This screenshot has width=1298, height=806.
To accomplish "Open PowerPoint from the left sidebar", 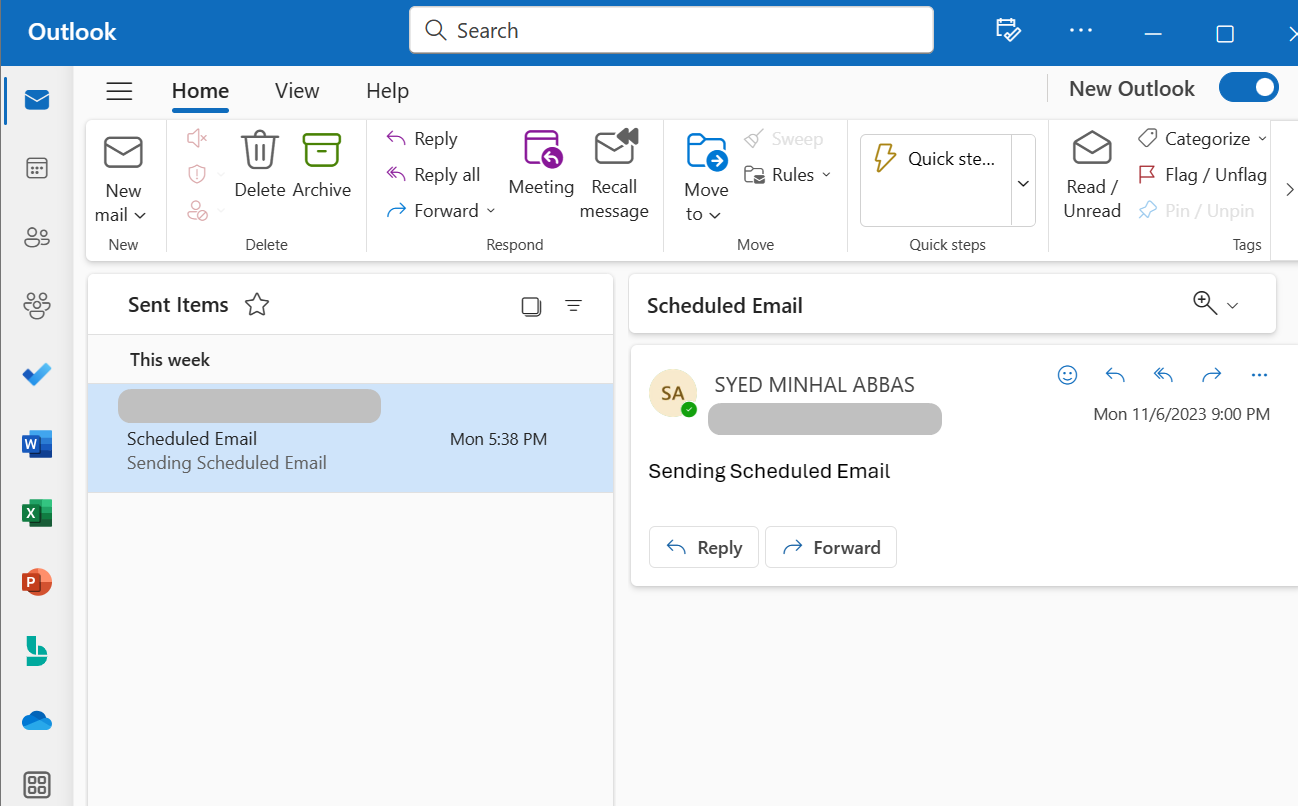I will tap(37, 582).
